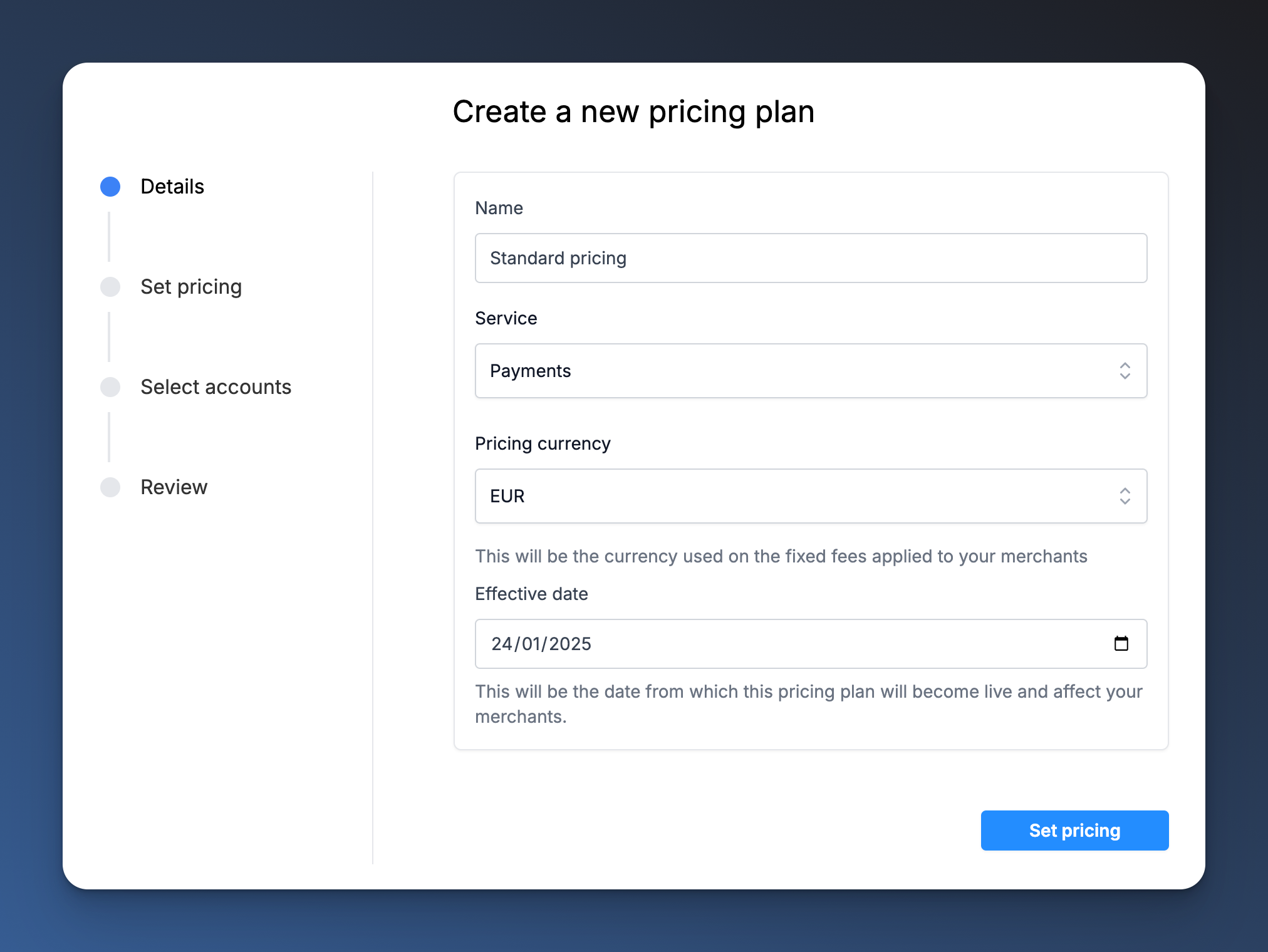This screenshot has width=1268, height=952.
Task: Click the Pricing currency label
Action: point(543,443)
